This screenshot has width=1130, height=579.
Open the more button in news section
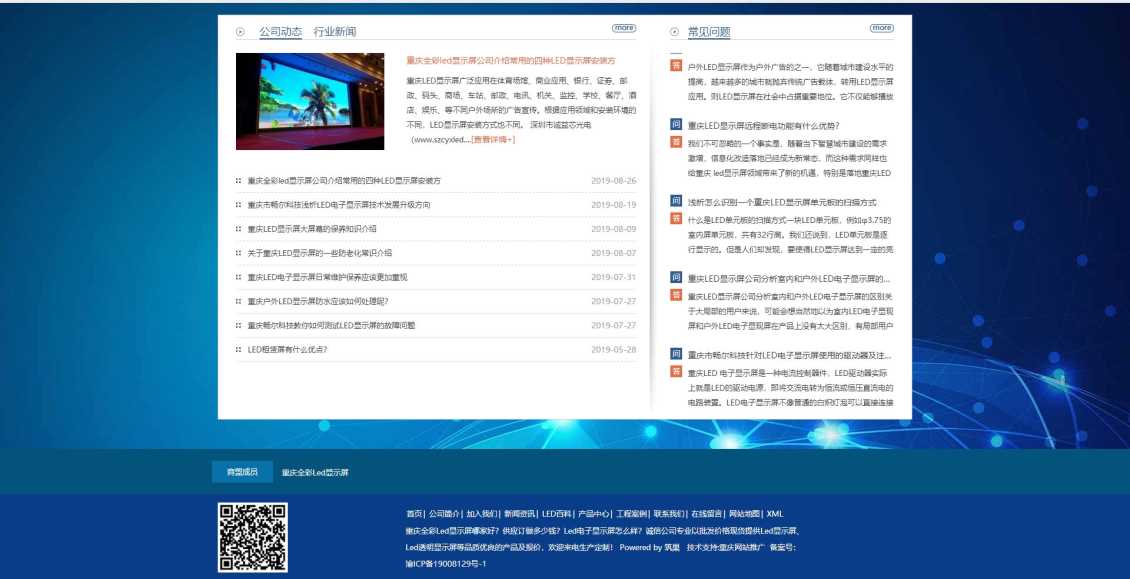click(x=623, y=28)
